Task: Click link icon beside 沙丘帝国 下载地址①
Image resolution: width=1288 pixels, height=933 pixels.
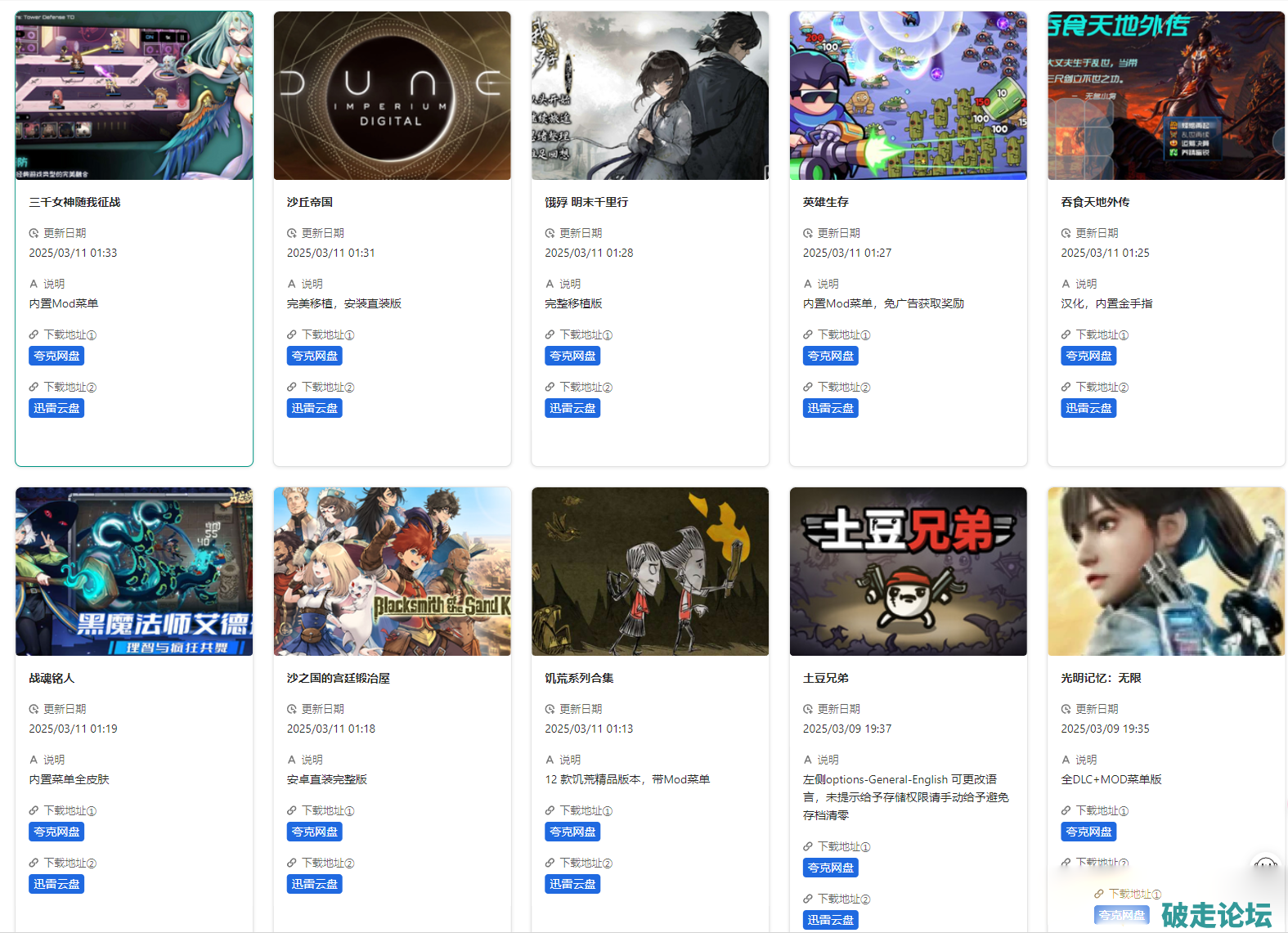Action: 292,335
